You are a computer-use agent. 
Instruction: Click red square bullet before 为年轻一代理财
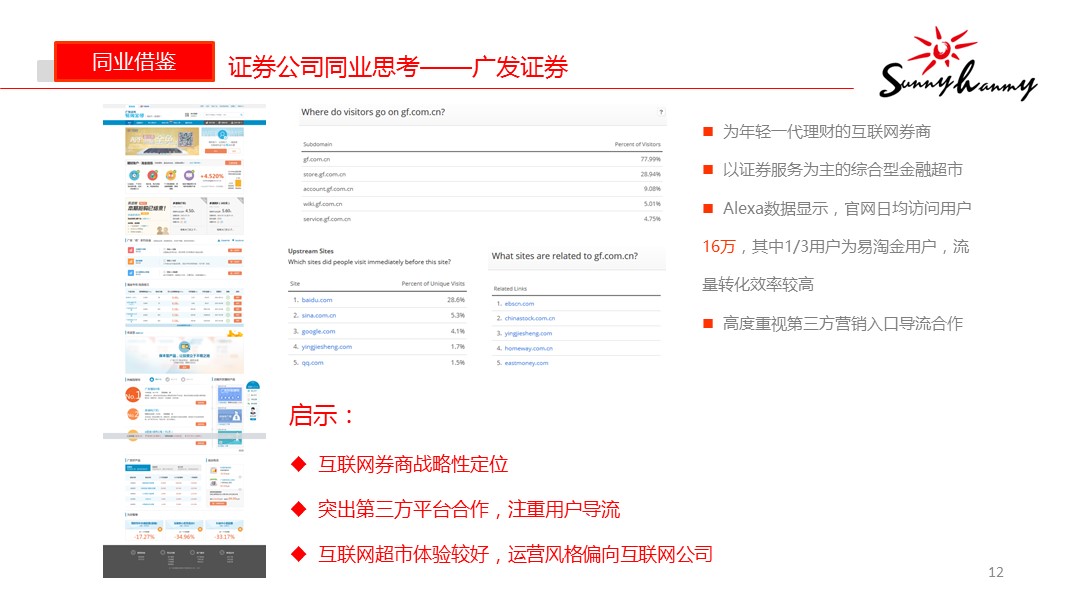708,131
